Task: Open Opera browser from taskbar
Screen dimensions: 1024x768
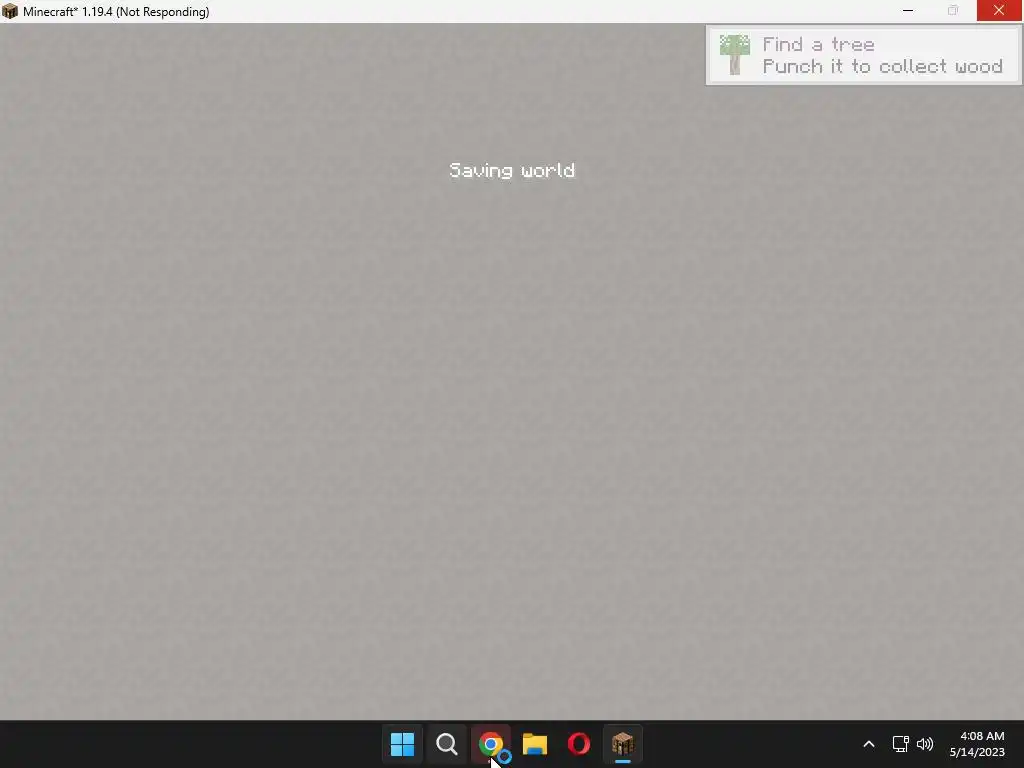Action: point(579,744)
